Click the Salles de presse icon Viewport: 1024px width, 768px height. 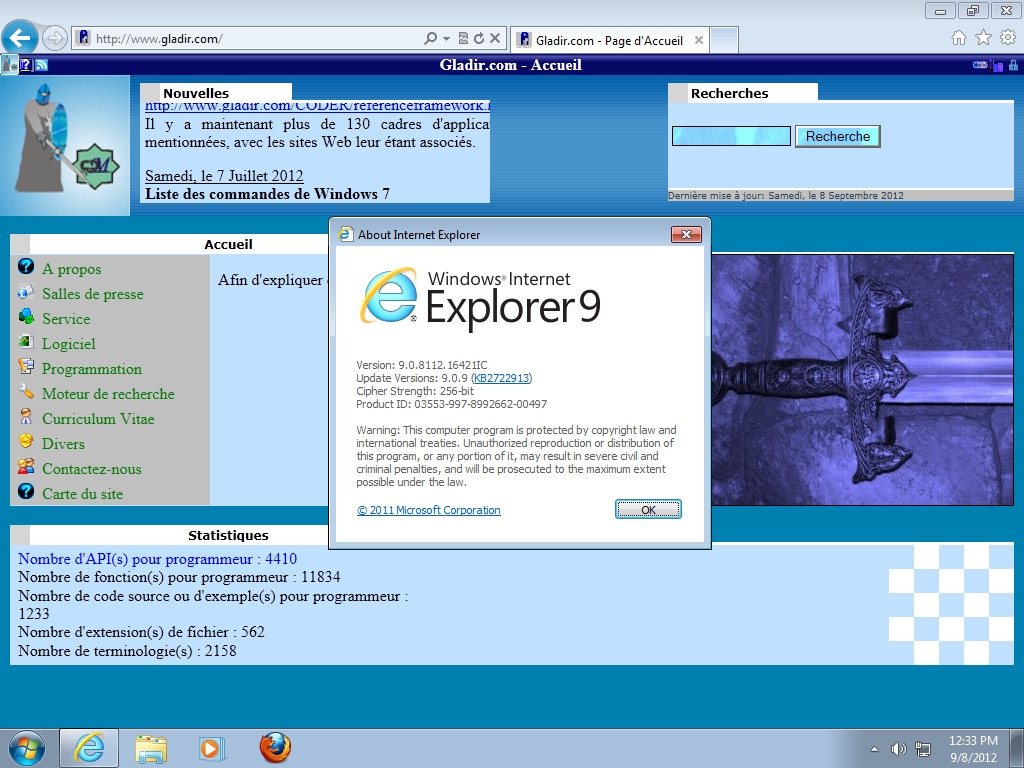(x=26, y=291)
